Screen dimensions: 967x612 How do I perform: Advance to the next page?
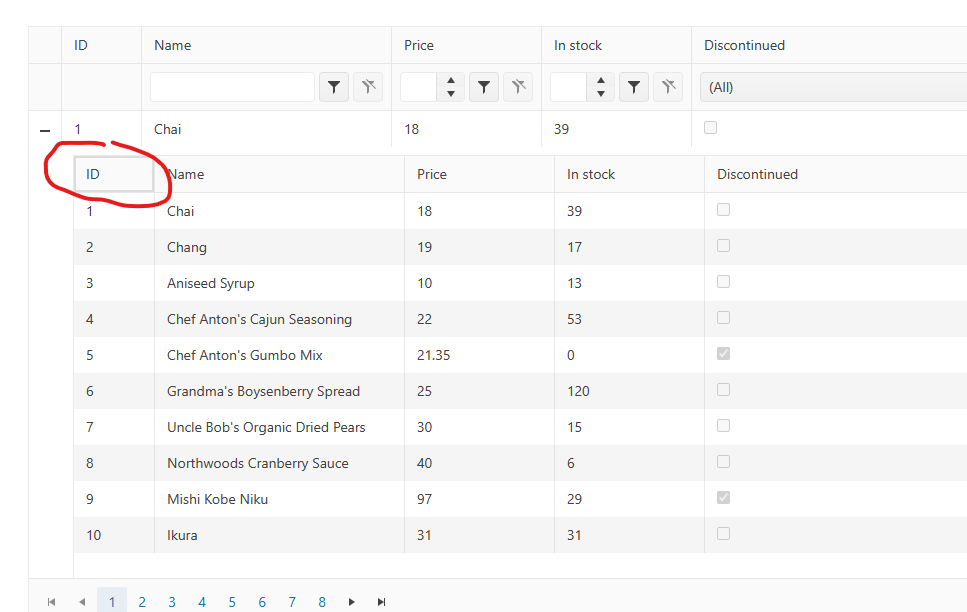click(x=352, y=601)
